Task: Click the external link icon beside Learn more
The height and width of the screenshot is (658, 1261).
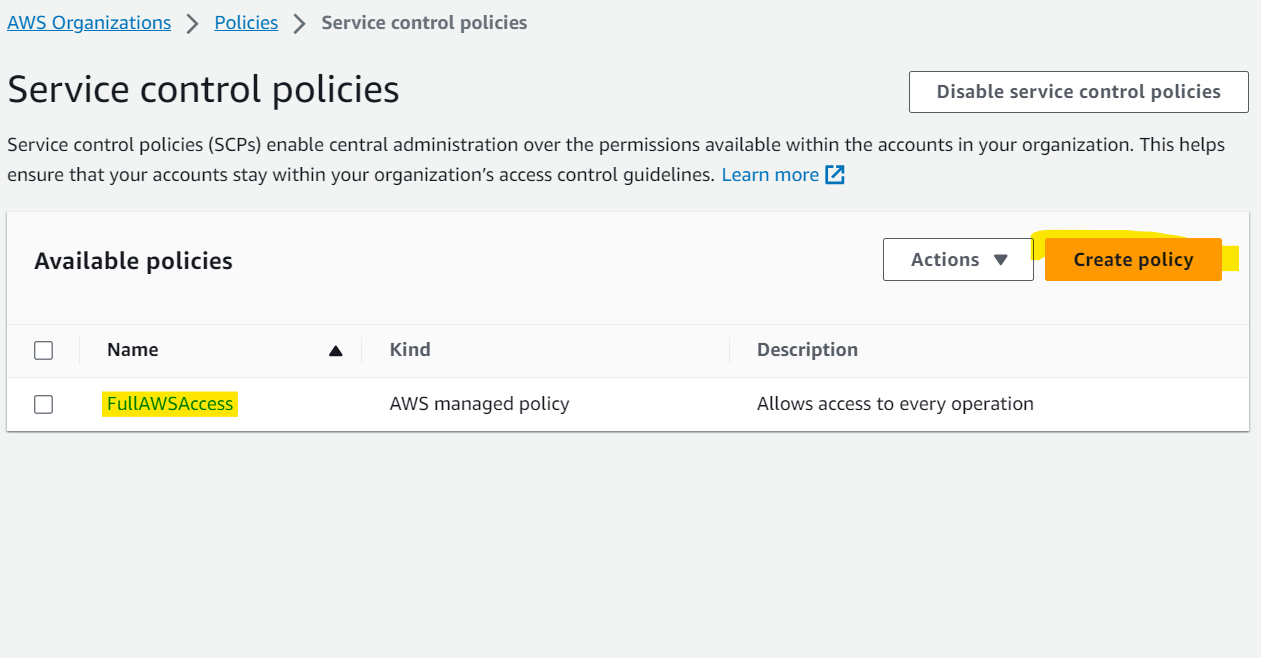Action: point(835,175)
